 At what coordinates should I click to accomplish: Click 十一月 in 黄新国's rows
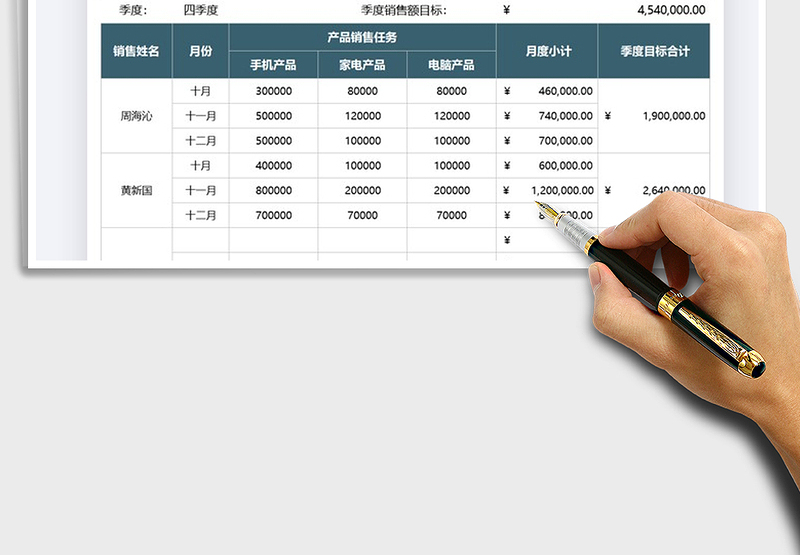coord(201,190)
